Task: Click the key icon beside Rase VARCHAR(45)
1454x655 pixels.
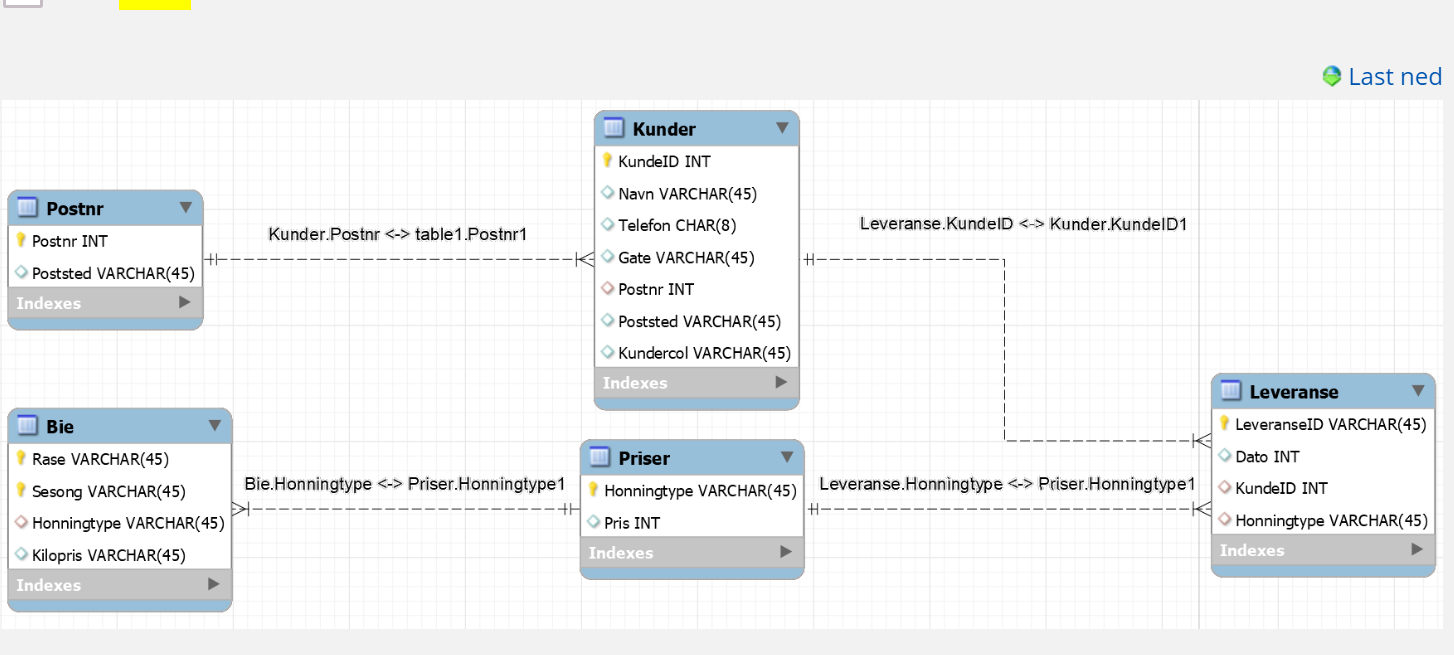Action: (21, 459)
